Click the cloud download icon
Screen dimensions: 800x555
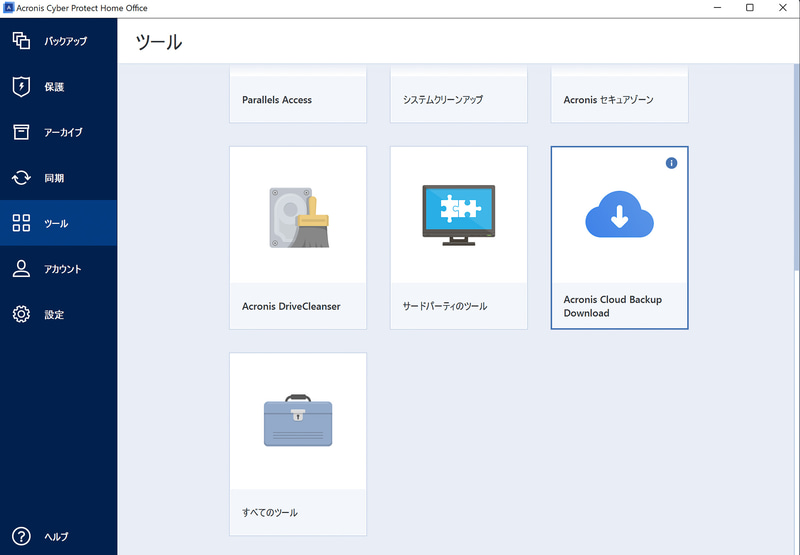tap(619, 214)
